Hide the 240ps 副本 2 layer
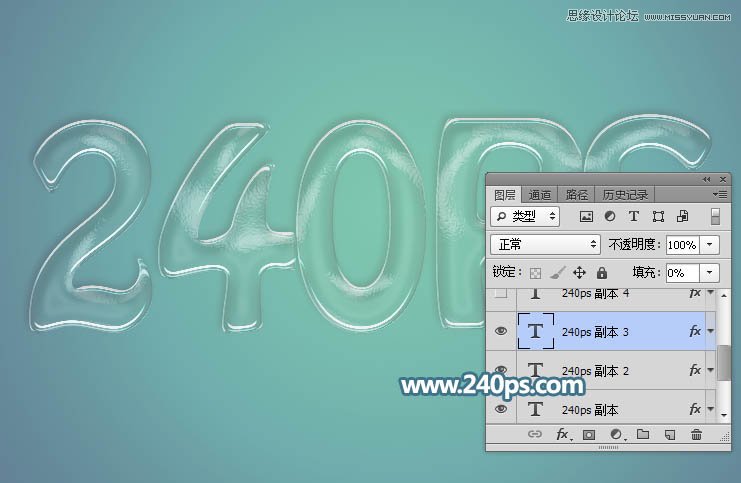The height and width of the screenshot is (483, 741). (501, 370)
